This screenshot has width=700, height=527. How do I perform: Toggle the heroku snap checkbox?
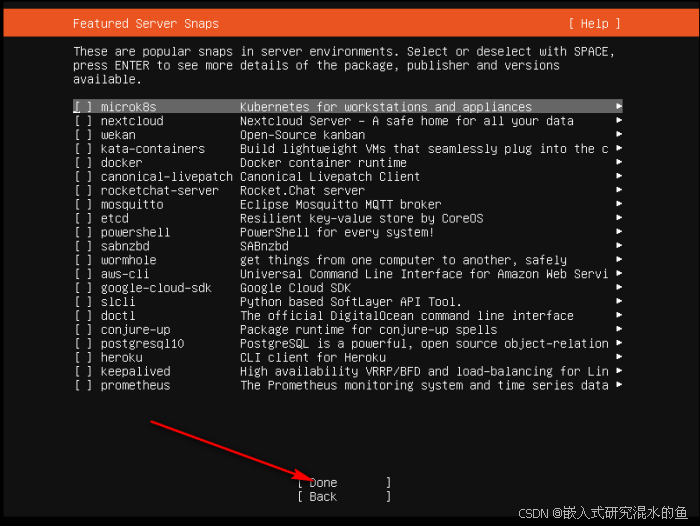click(83, 357)
